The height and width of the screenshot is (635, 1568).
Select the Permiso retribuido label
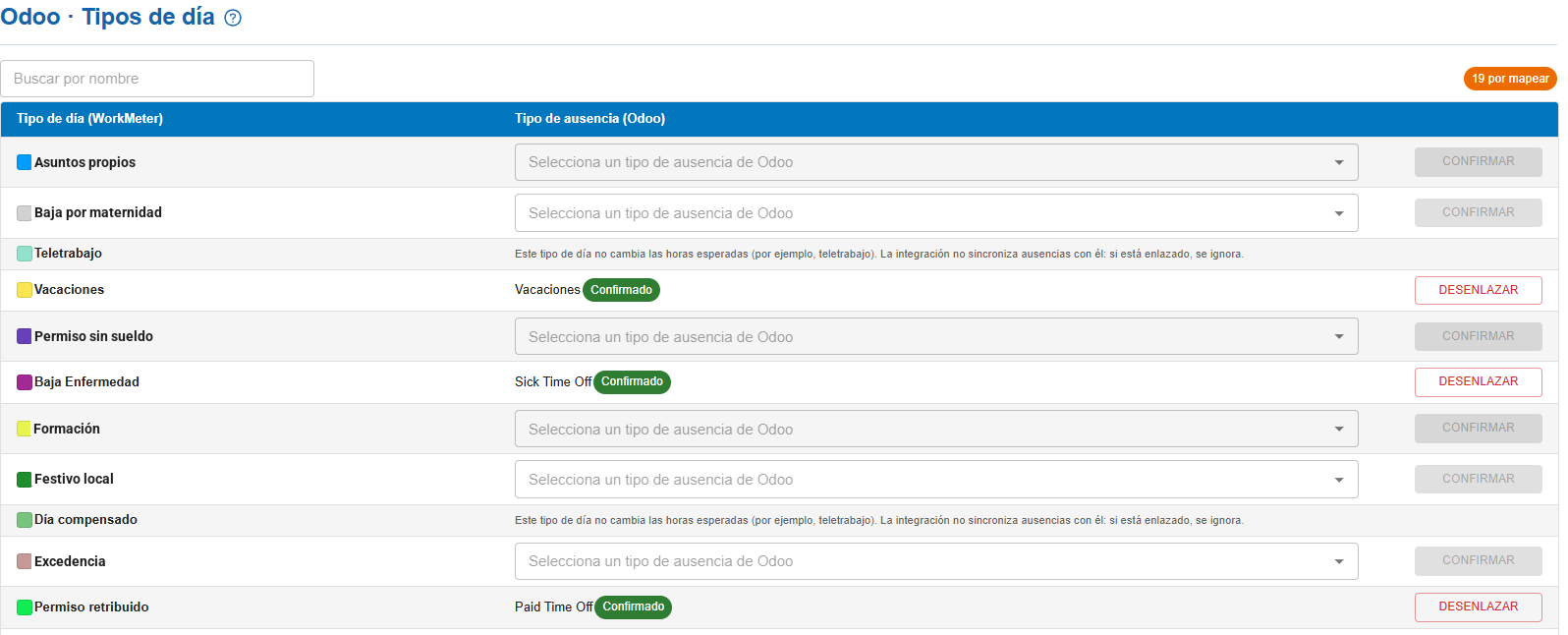click(x=91, y=607)
